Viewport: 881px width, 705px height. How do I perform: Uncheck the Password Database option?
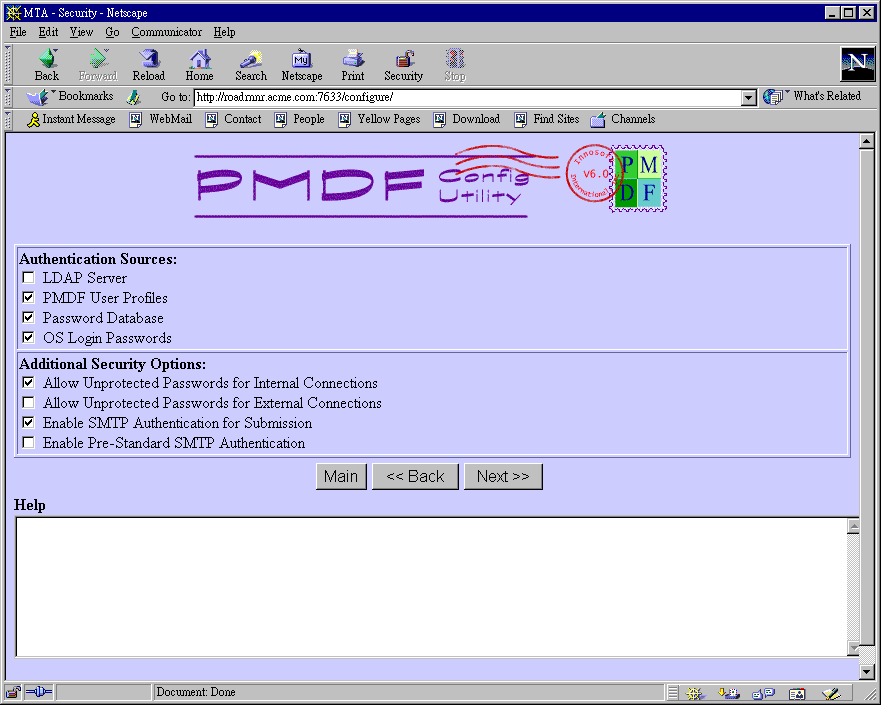pyautogui.click(x=29, y=318)
